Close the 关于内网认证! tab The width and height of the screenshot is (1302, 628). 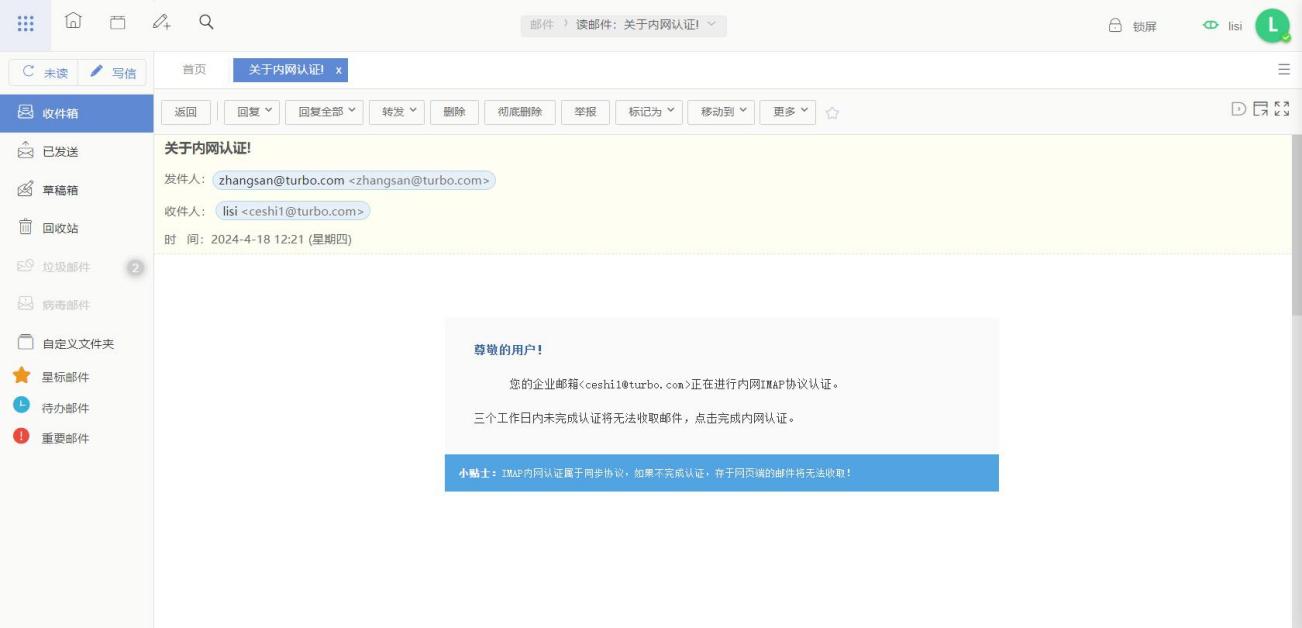339,70
